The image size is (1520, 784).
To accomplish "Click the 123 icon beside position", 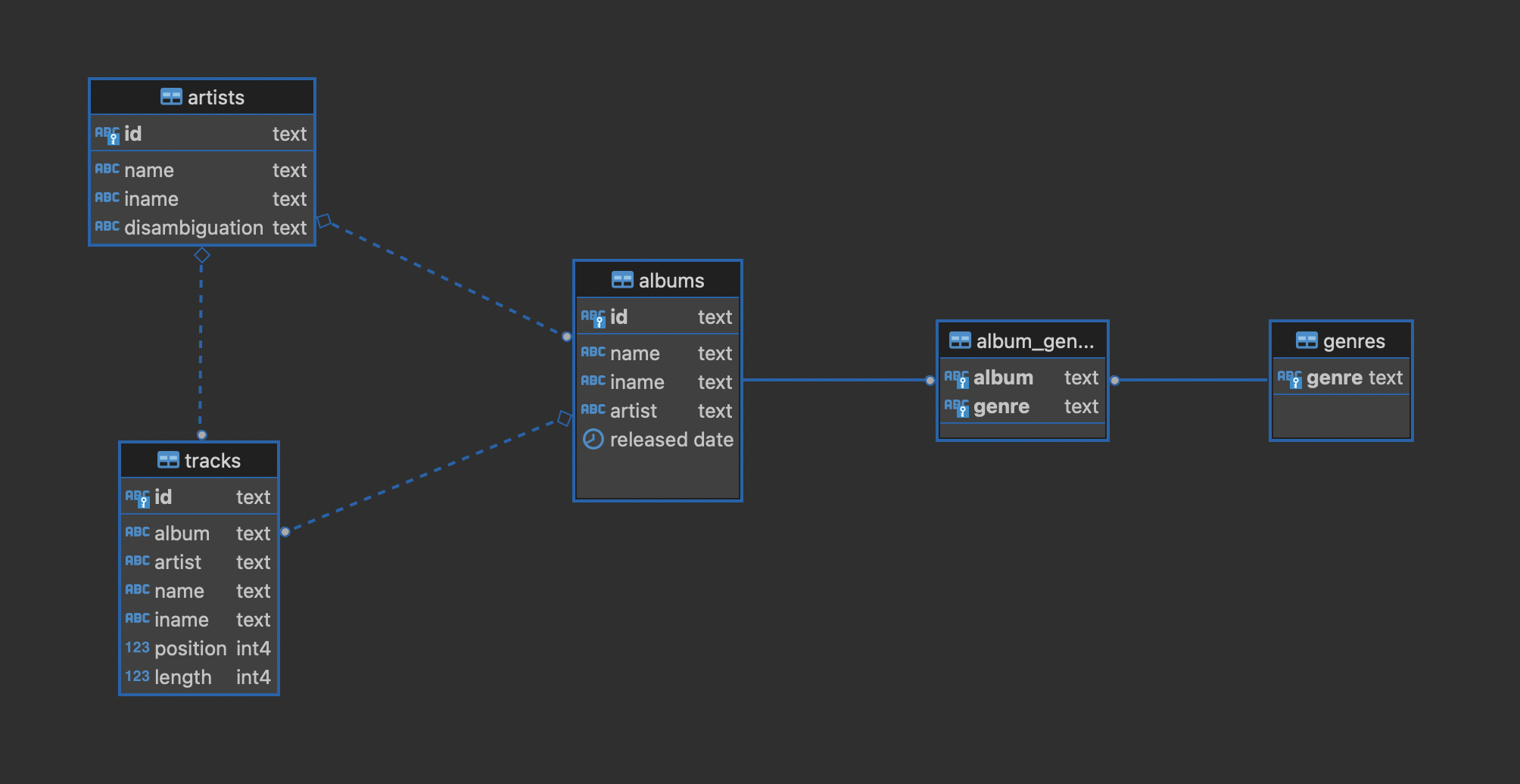I will click(137, 648).
